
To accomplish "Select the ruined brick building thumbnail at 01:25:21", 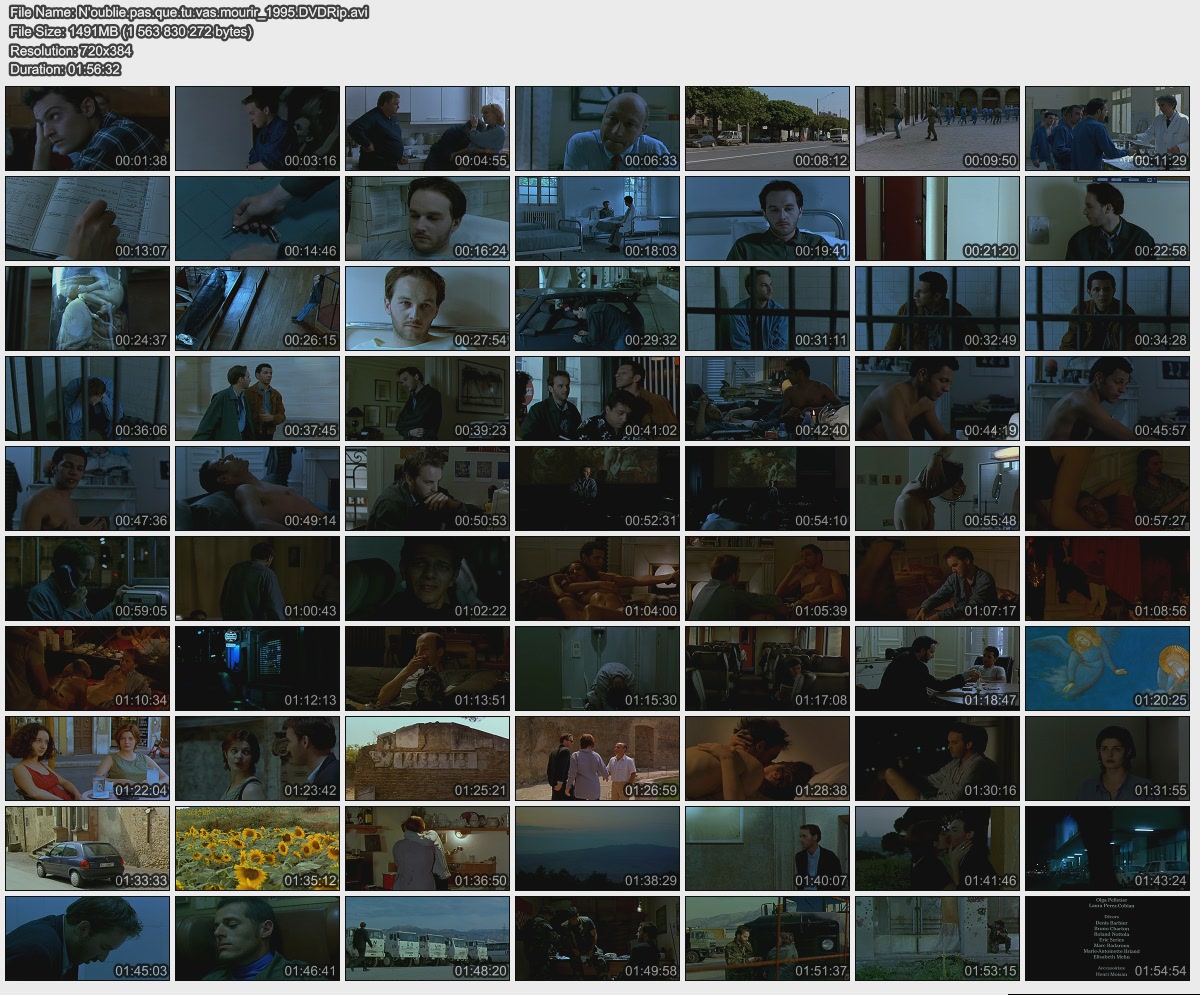I will pyautogui.click(x=427, y=758).
